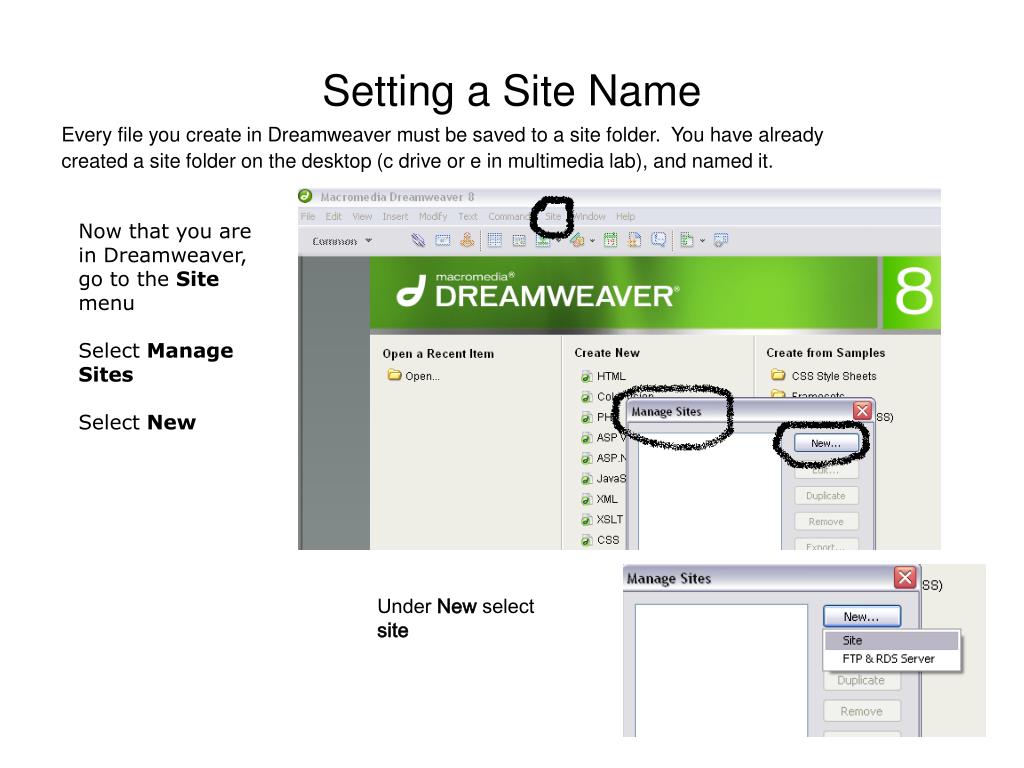Click Duplicate in dialog overlapping Create New

tap(826, 496)
